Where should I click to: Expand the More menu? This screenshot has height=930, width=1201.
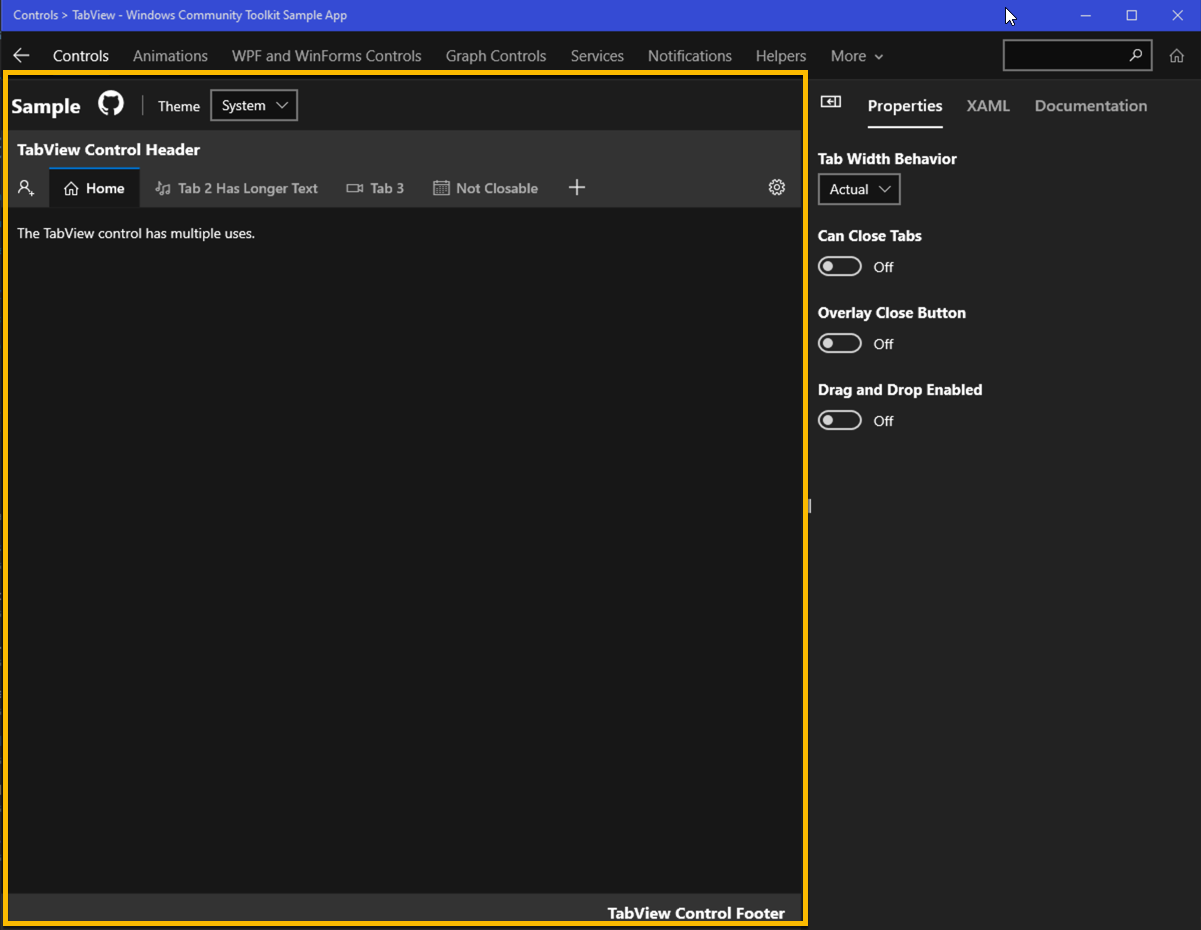tap(857, 56)
